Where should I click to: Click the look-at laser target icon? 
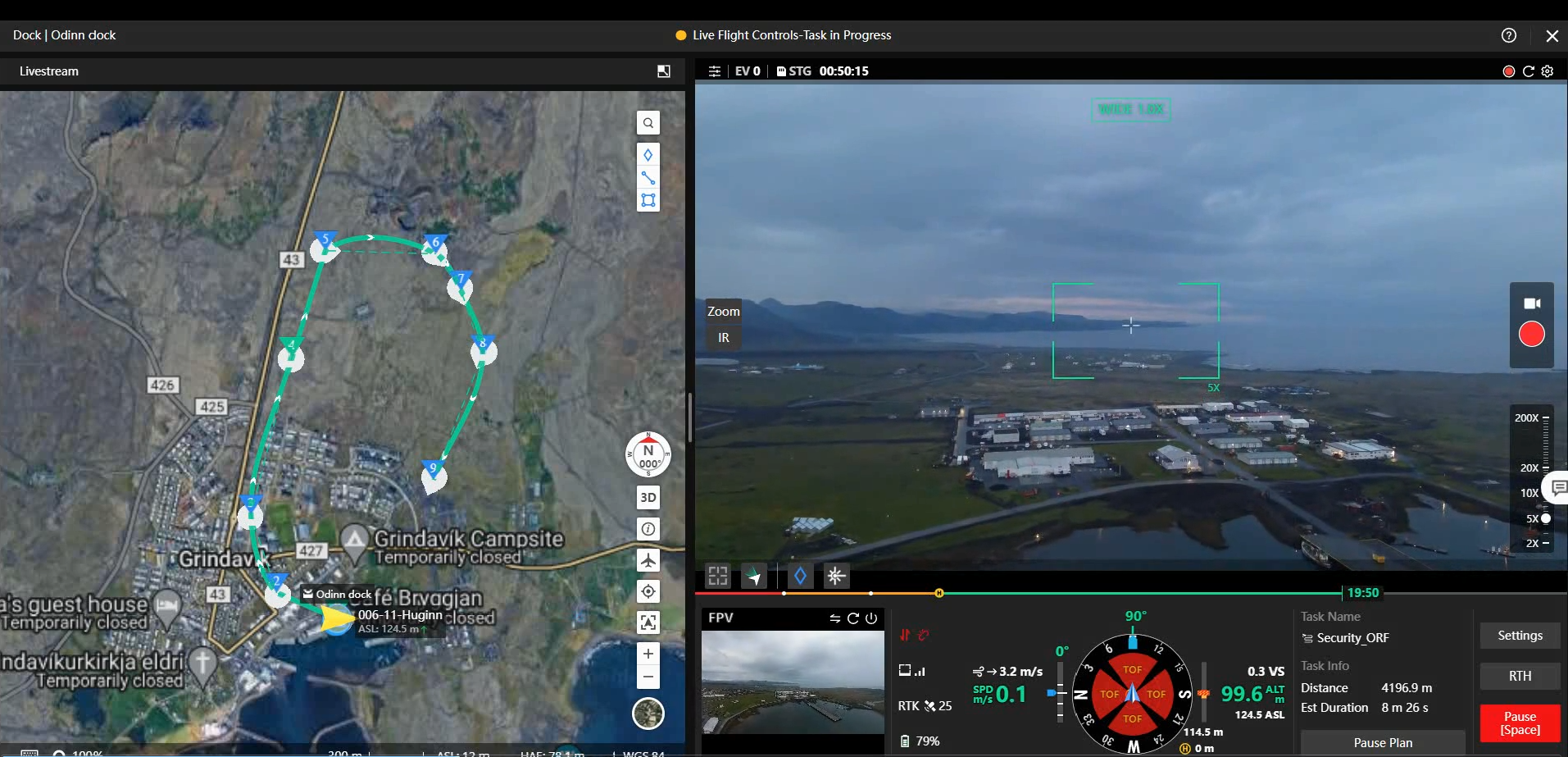pos(836,576)
